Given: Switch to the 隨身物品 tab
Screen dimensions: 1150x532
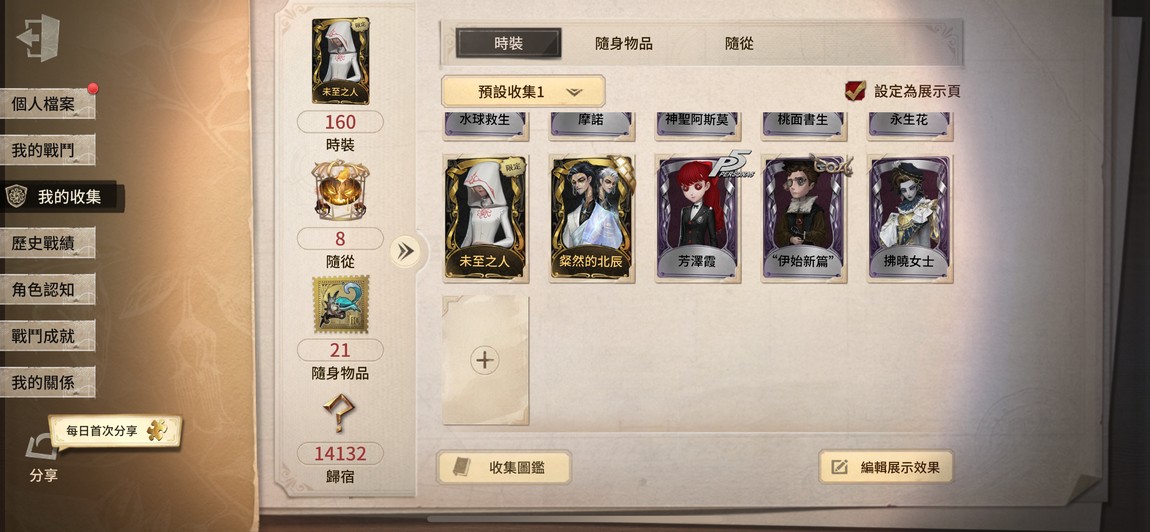Looking at the screenshot, I should (623, 44).
